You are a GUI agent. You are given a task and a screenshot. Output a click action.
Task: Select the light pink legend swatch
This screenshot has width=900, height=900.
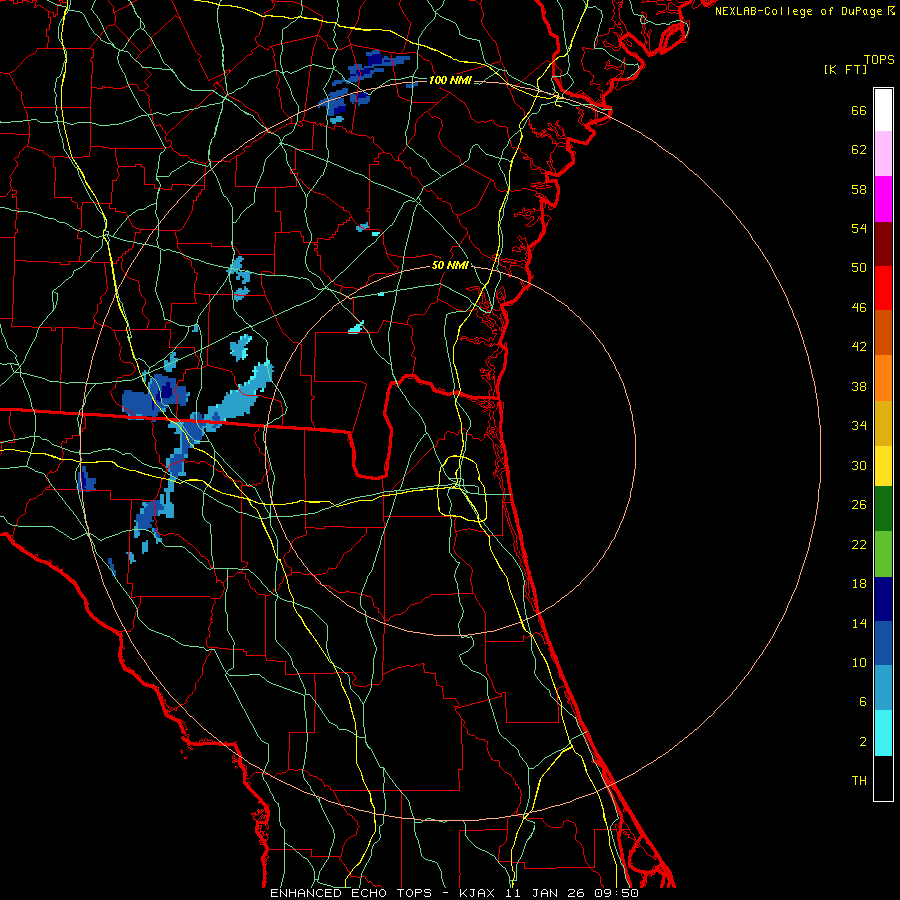coord(883,154)
